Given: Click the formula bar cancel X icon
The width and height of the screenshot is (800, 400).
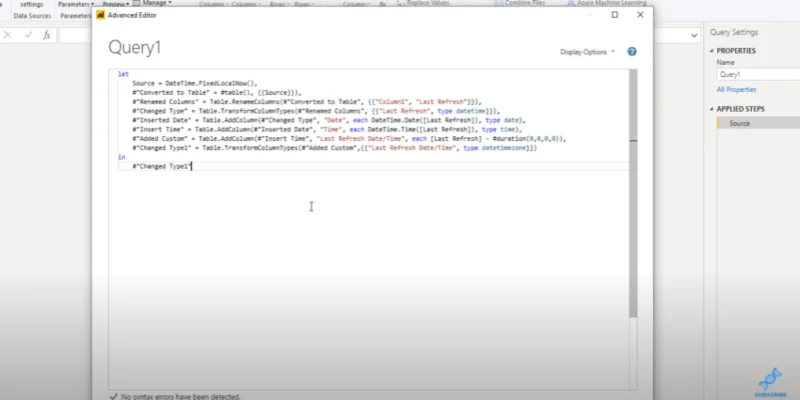Looking at the screenshot, I should click(8, 35).
